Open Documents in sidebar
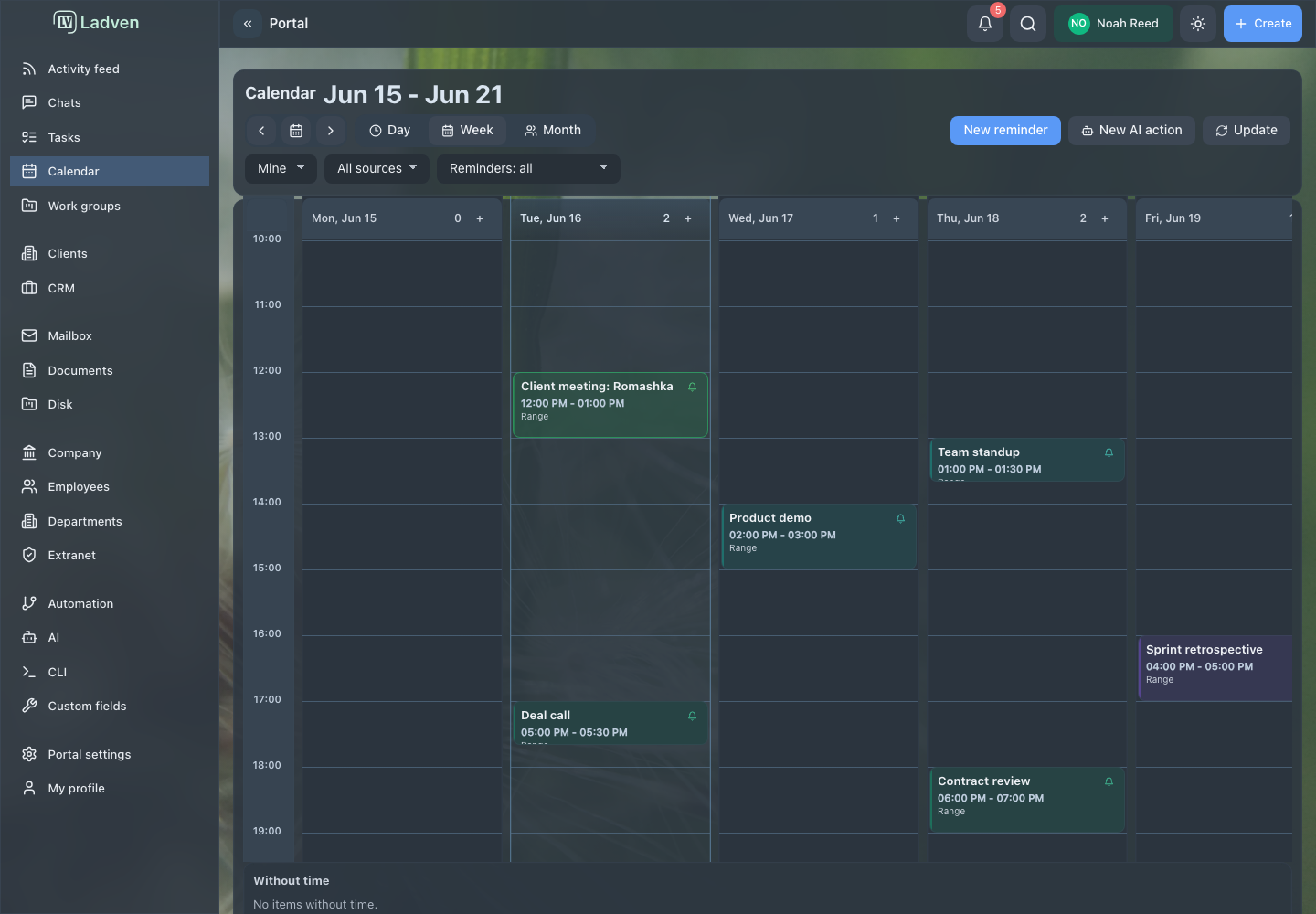The height and width of the screenshot is (914, 1316). 110,370
